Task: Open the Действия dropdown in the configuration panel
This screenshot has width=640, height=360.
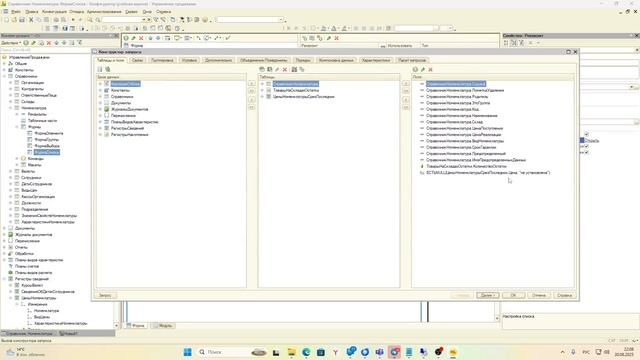Action: 11,42
